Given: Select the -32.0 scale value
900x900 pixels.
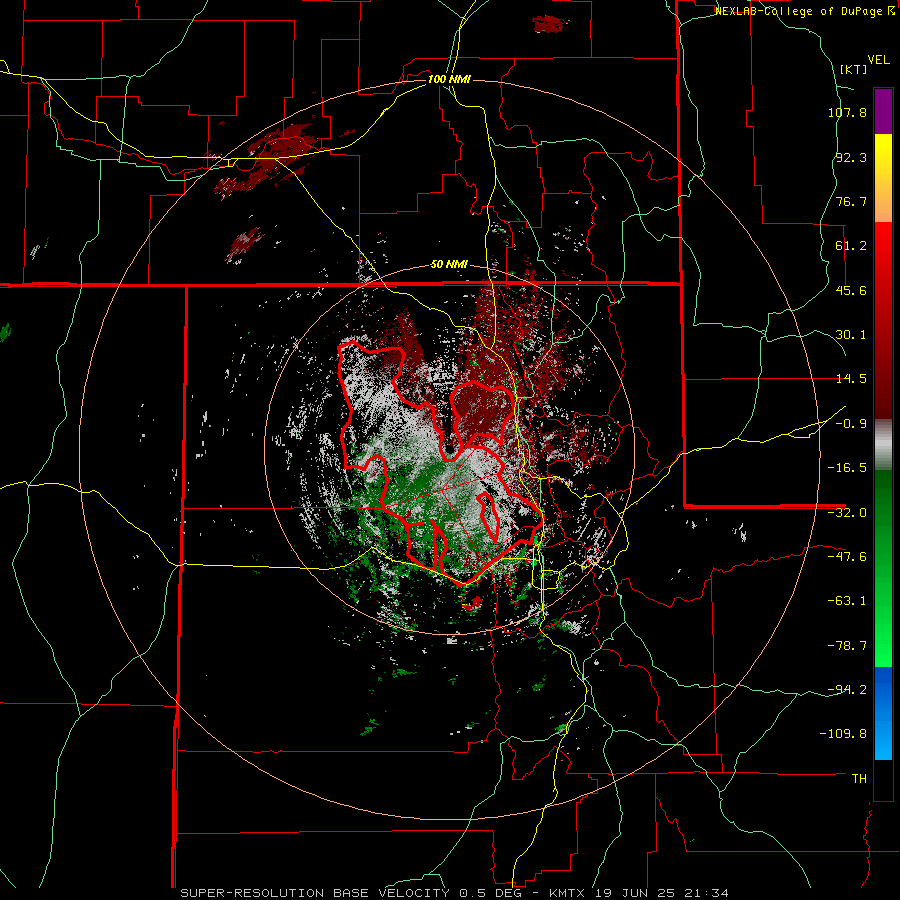Looking at the screenshot, I should point(847,513).
